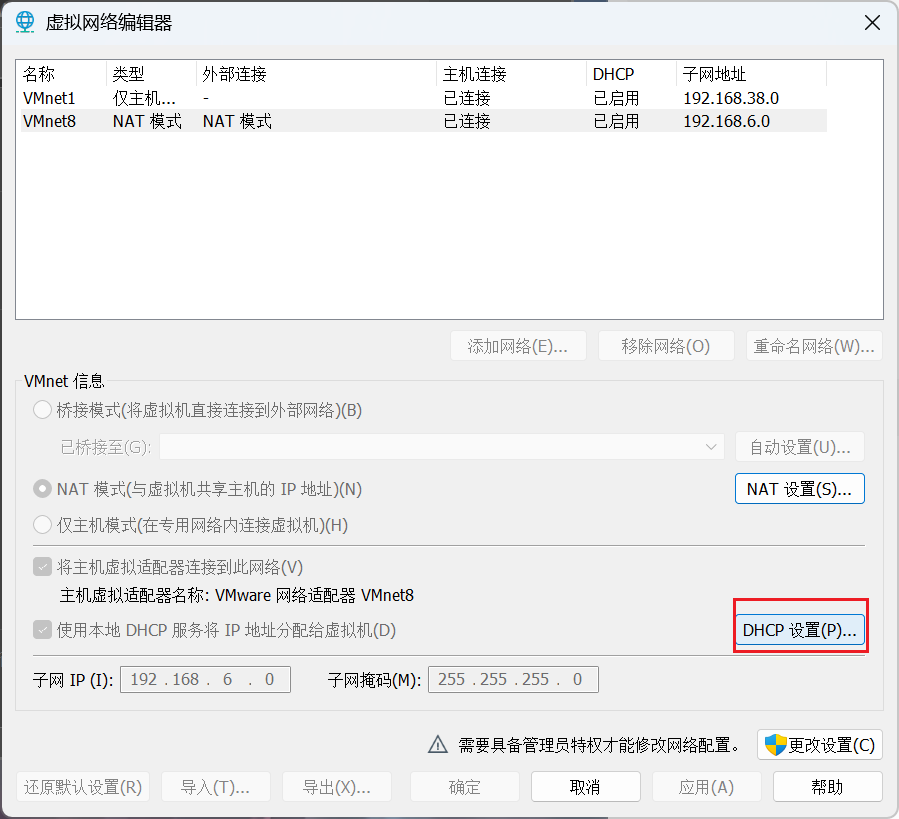Click 导入(T) button

(x=216, y=787)
